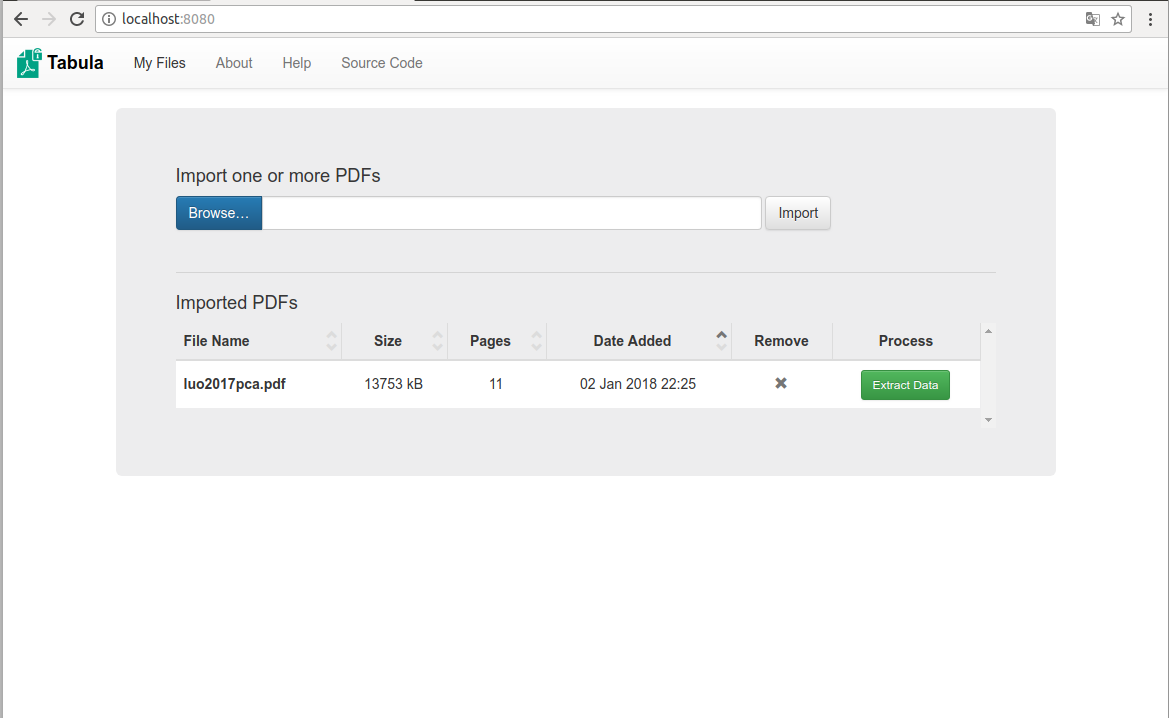1169x718 pixels.
Task: Click the Tabula brand name
Action: (x=75, y=63)
